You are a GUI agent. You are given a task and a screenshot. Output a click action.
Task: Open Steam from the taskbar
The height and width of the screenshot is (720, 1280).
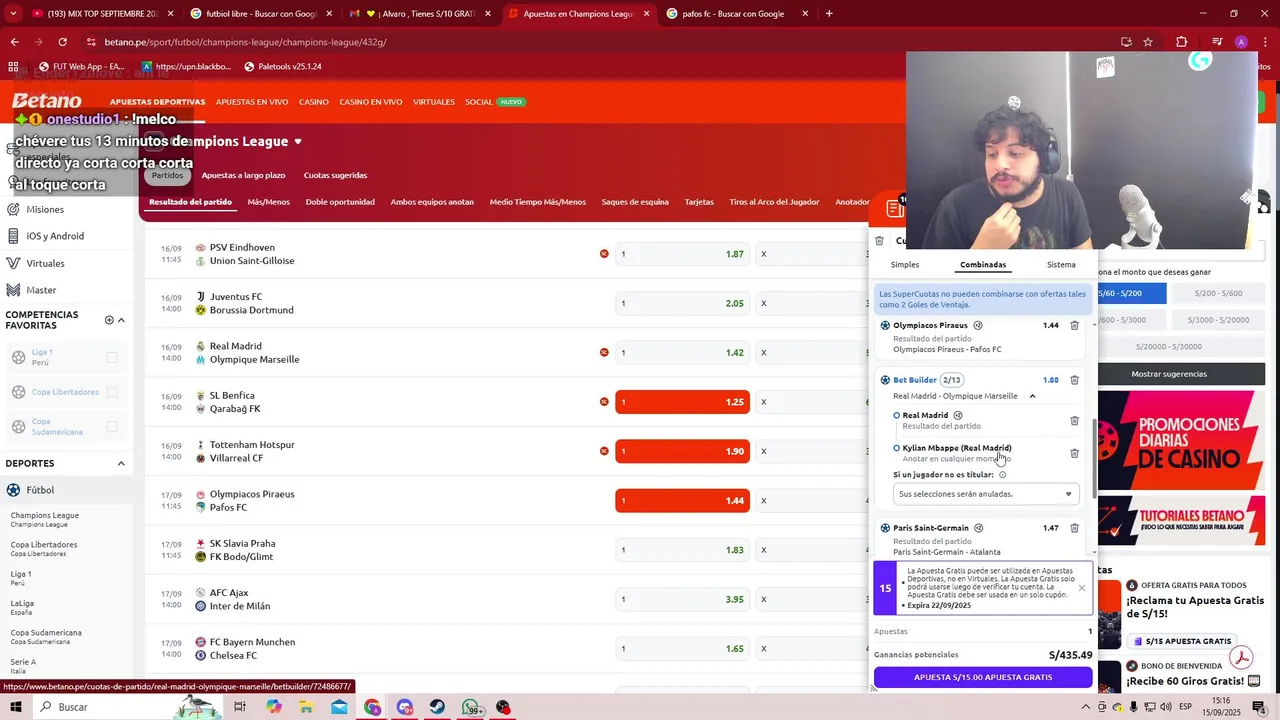pos(438,707)
